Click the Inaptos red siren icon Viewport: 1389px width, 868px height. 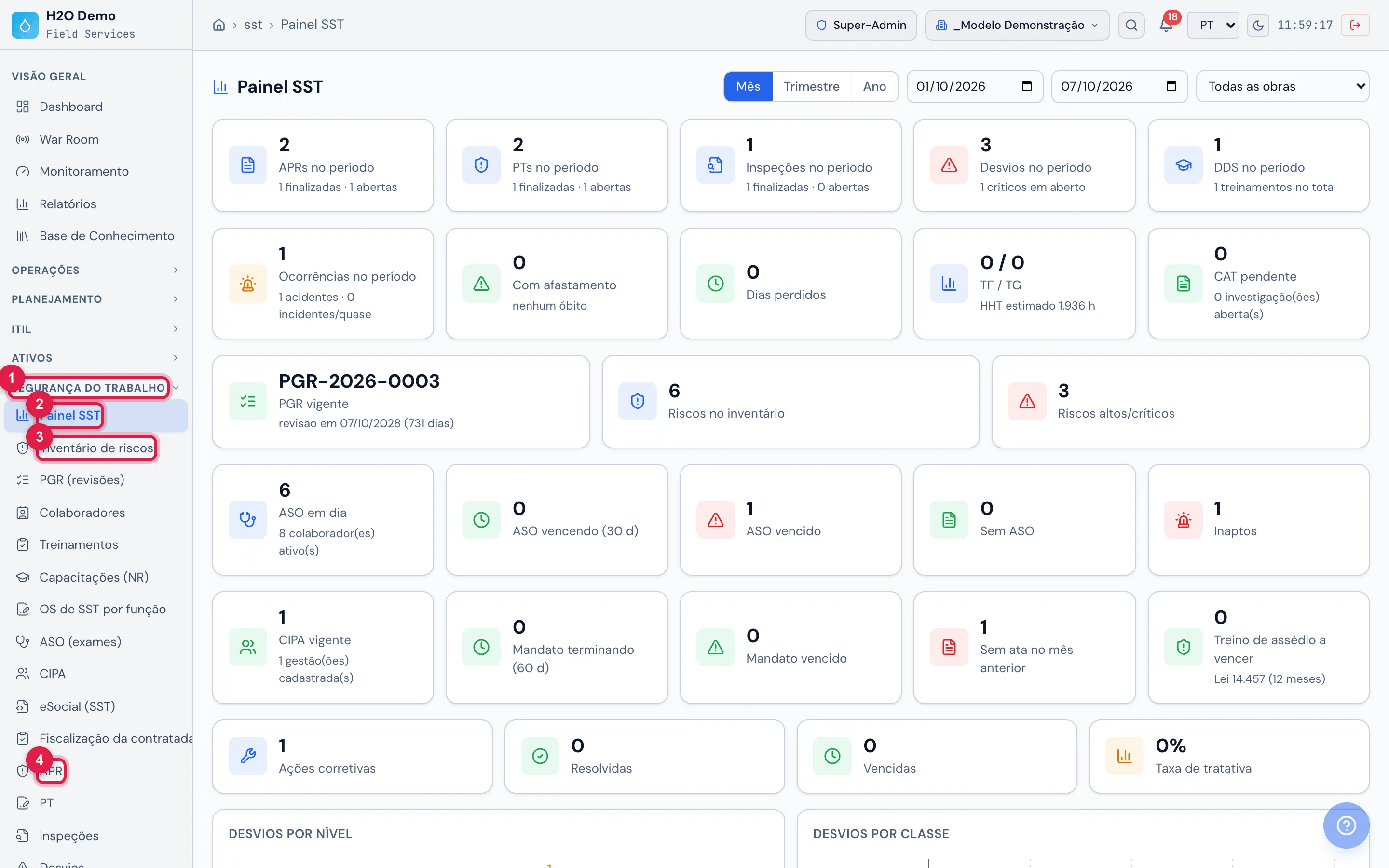(1183, 519)
